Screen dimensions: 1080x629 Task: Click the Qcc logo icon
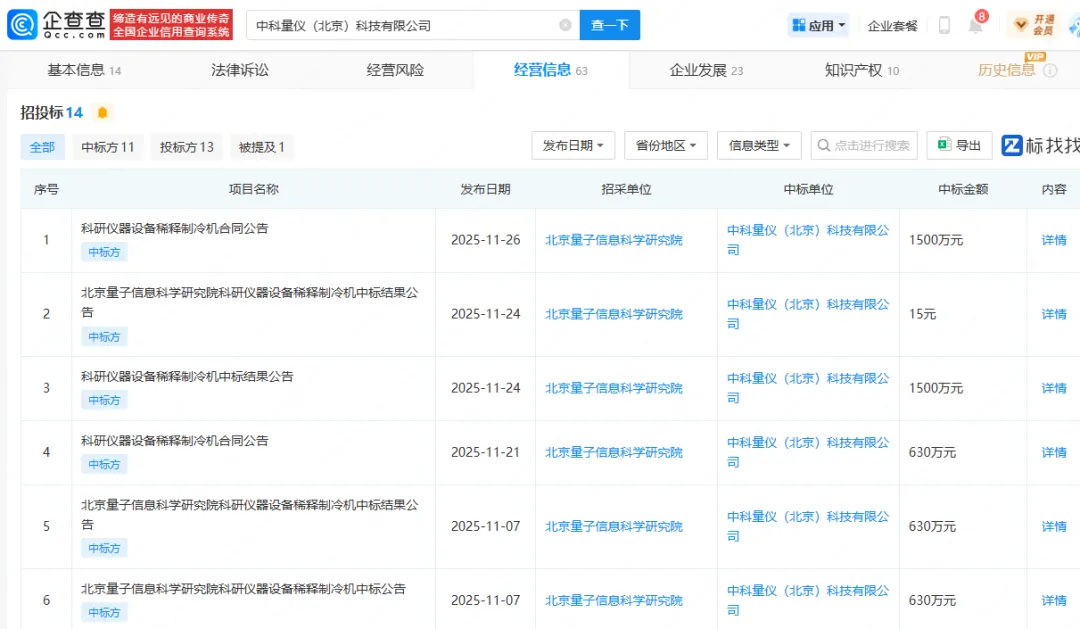coord(24,25)
